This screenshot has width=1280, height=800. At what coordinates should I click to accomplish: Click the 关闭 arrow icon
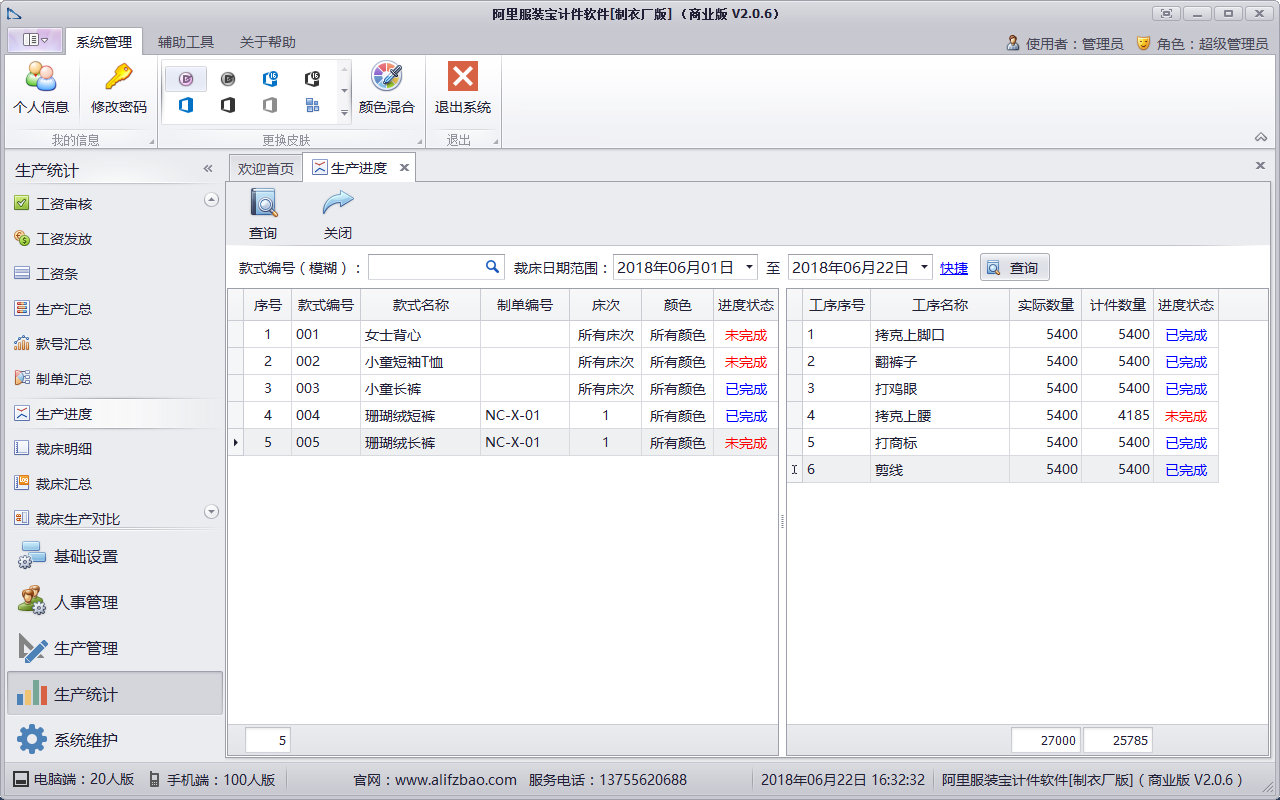pos(338,204)
